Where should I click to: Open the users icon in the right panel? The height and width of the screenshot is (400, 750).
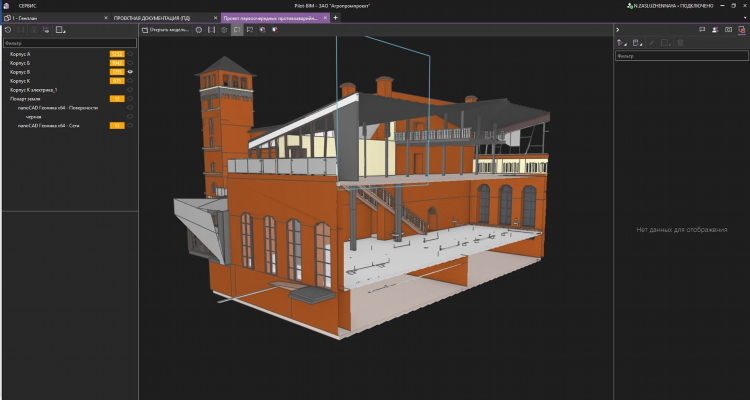coord(715,29)
